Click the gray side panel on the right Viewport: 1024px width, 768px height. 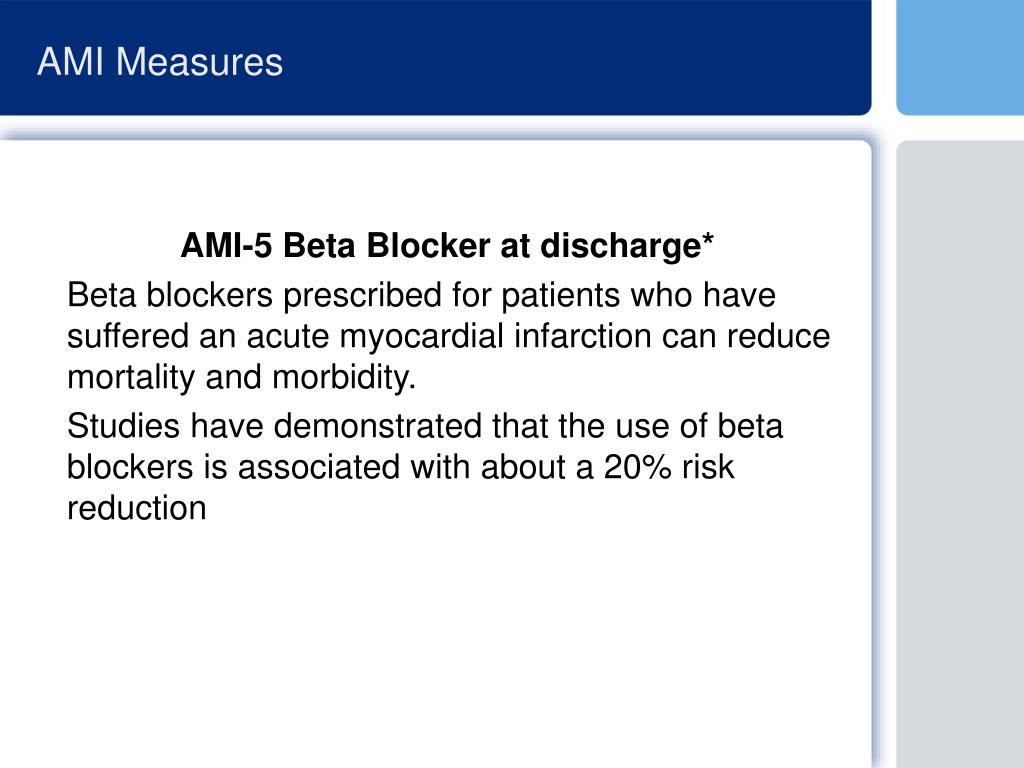coord(960,454)
